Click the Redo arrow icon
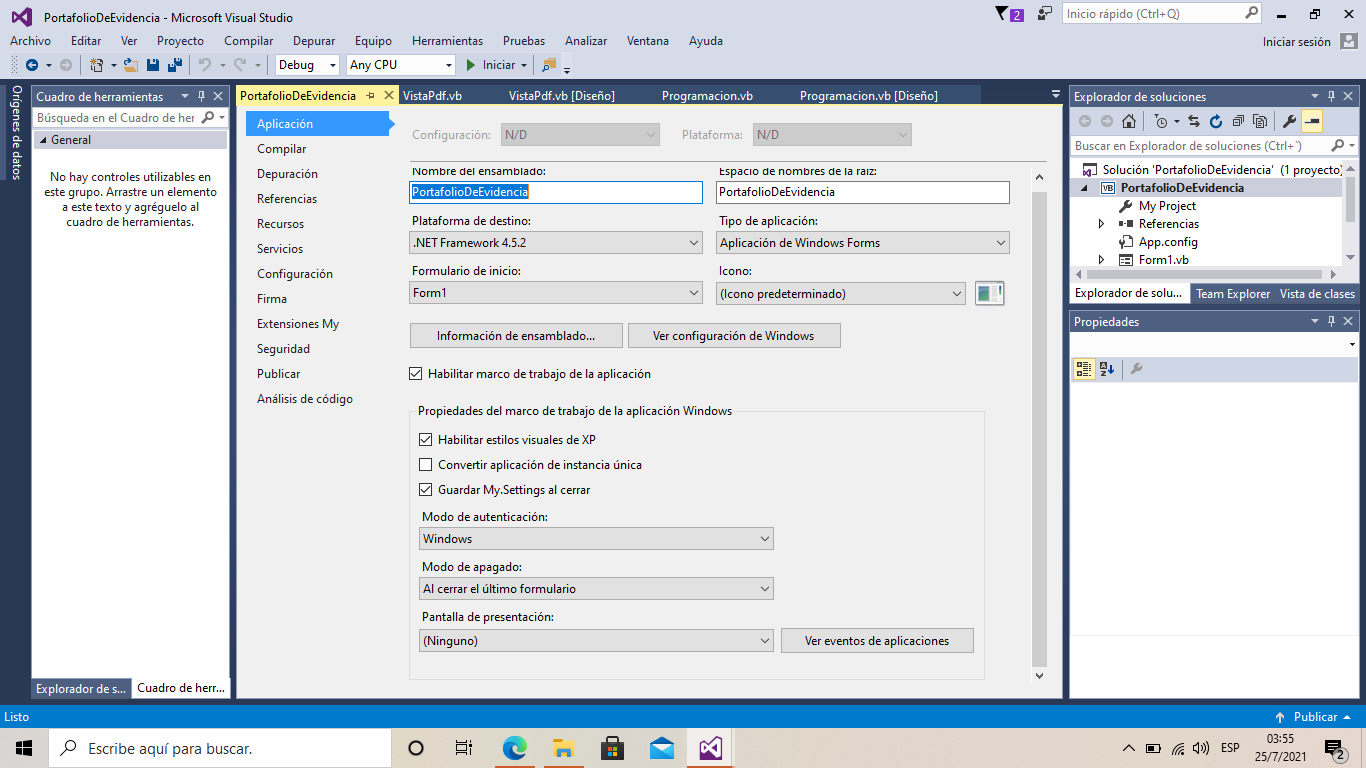 tap(240, 65)
